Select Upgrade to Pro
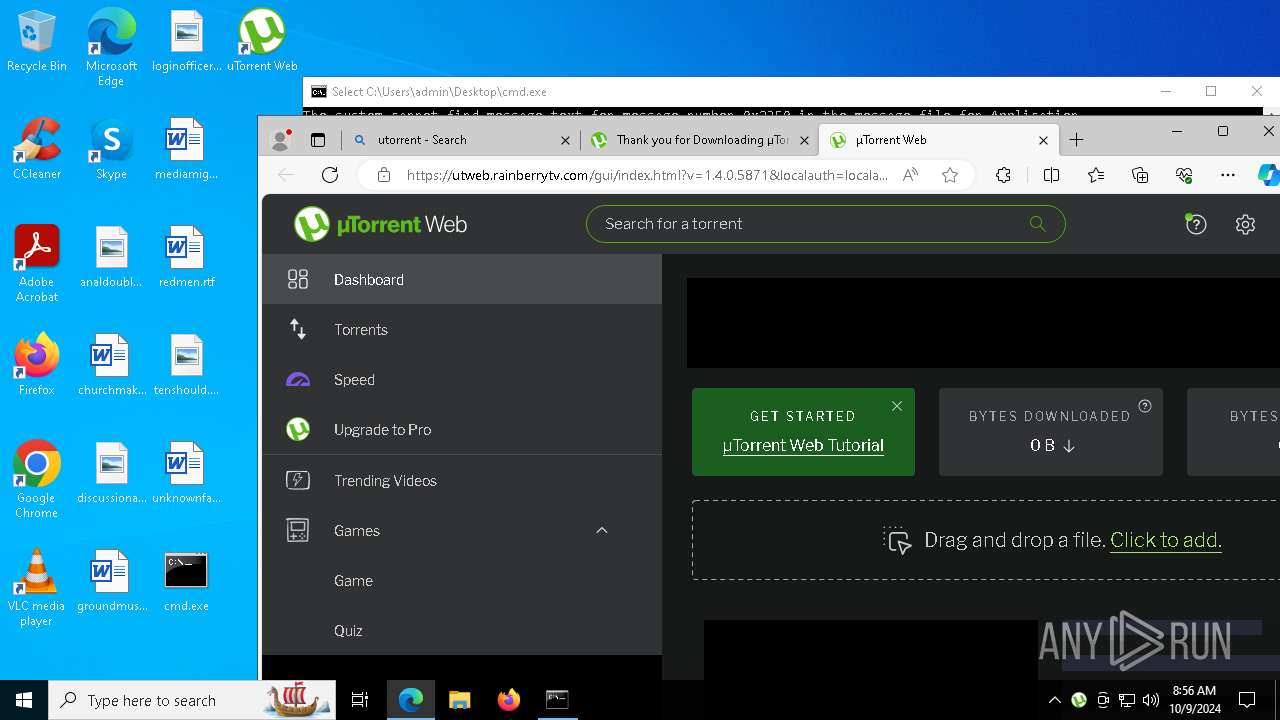1280x720 pixels. (x=462, y=430)
